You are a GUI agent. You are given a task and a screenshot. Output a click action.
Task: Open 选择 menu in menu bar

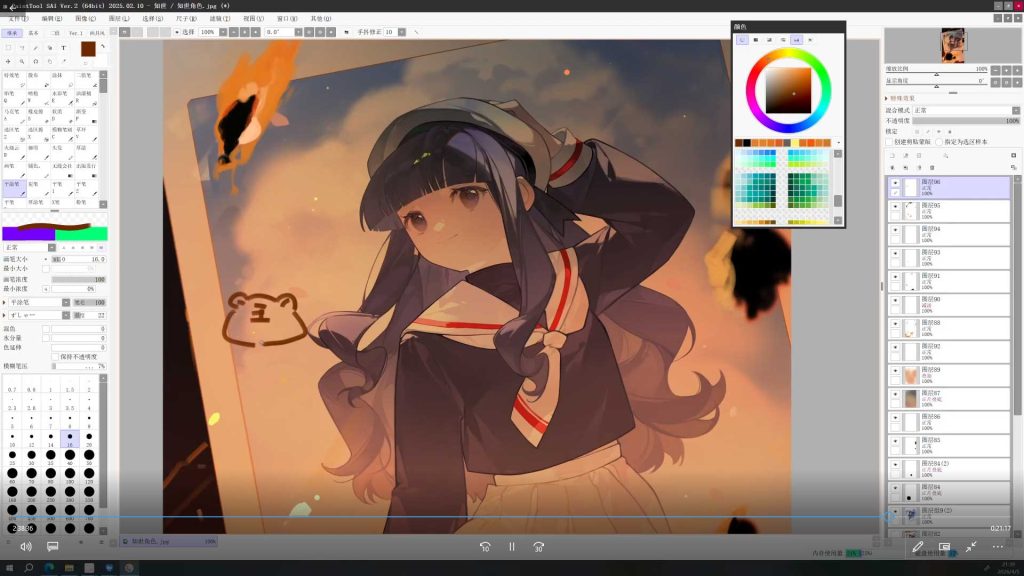coord(152,19)
